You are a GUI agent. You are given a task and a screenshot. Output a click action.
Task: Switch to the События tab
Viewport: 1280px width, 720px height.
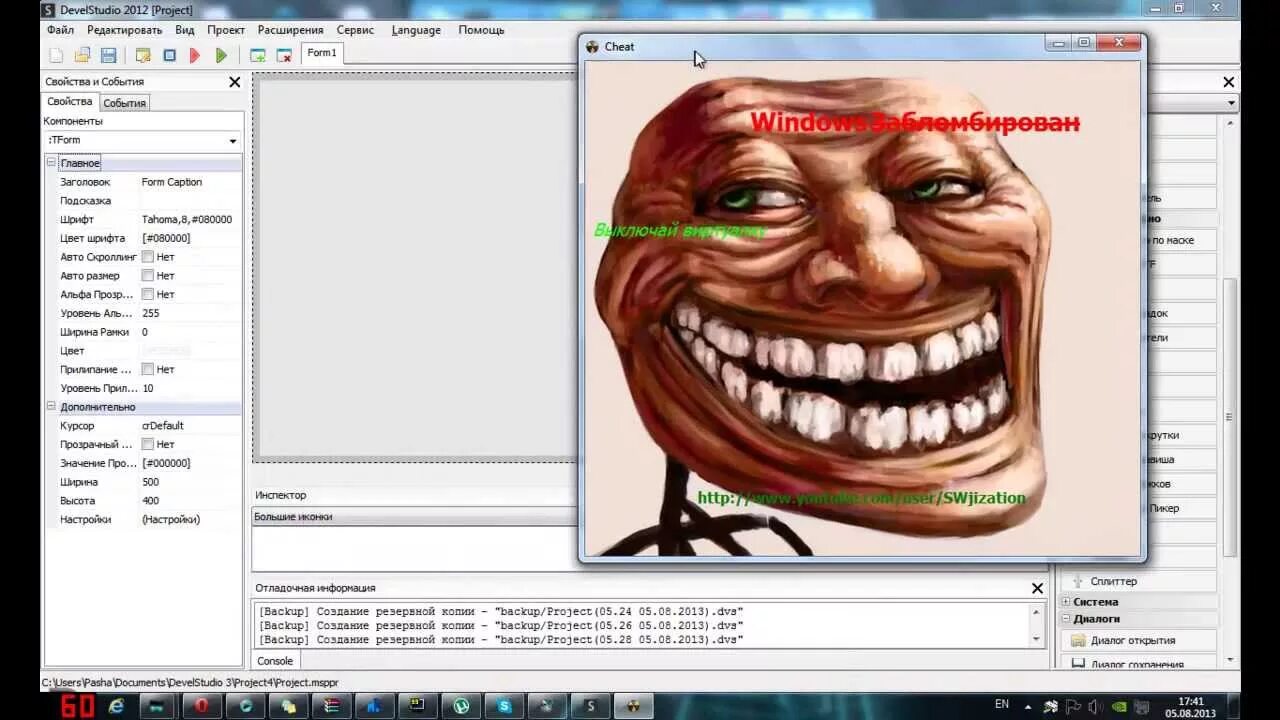click(125, 103)
